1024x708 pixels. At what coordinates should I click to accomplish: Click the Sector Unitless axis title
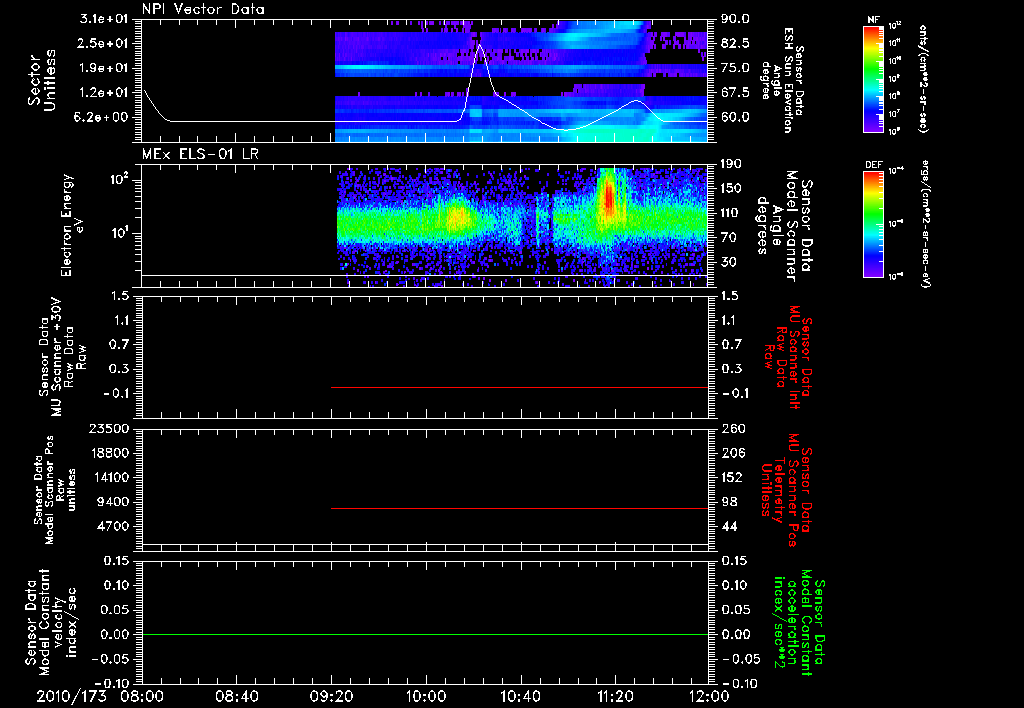pyautogui.click(x=42, y=81)
